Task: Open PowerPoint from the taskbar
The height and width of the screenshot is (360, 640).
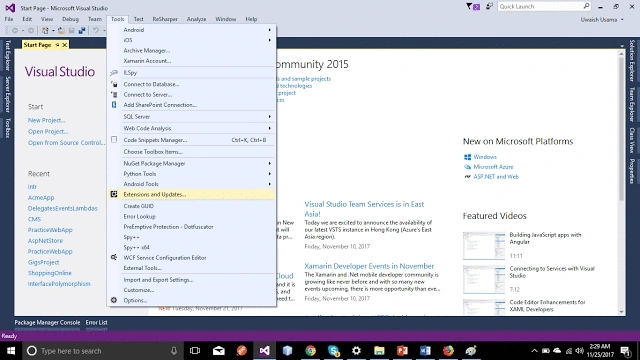Action: point(402,351)
